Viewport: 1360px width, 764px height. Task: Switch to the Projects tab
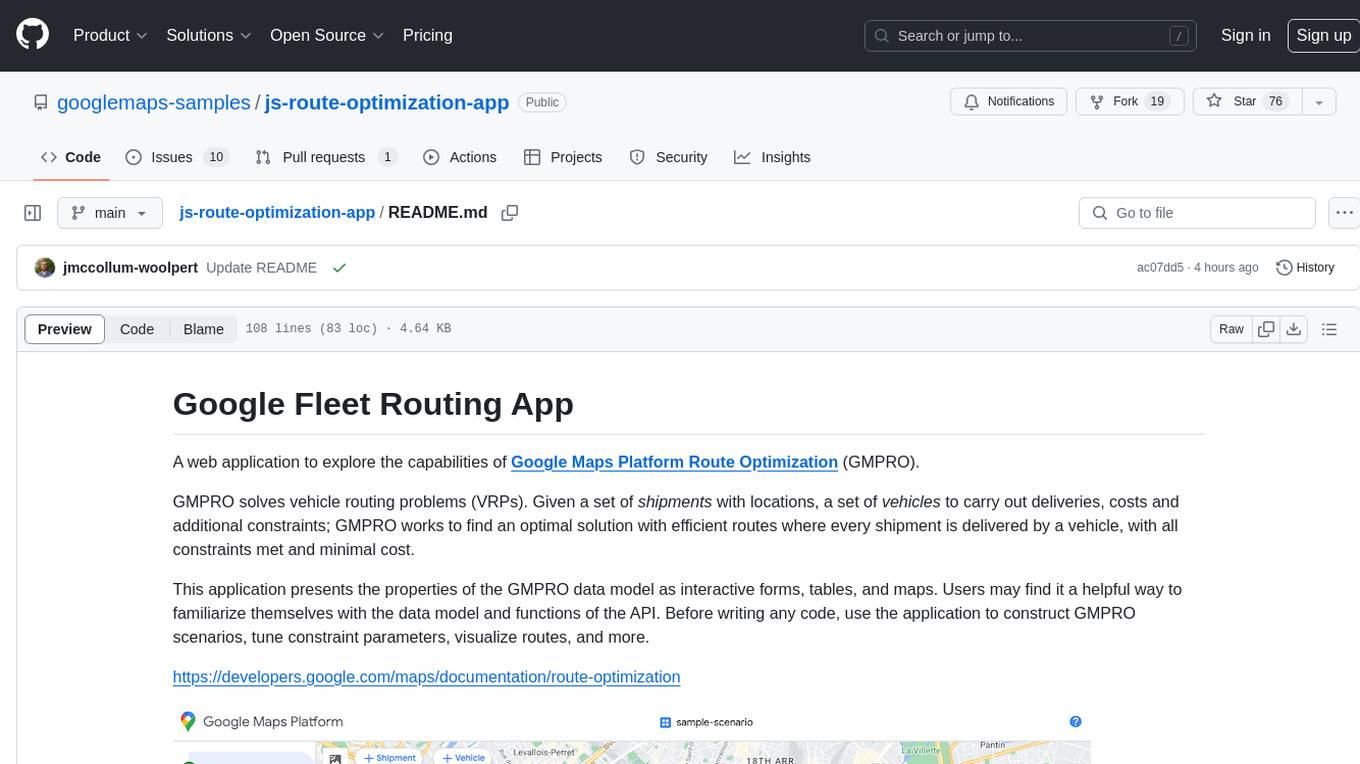(562, 157)
